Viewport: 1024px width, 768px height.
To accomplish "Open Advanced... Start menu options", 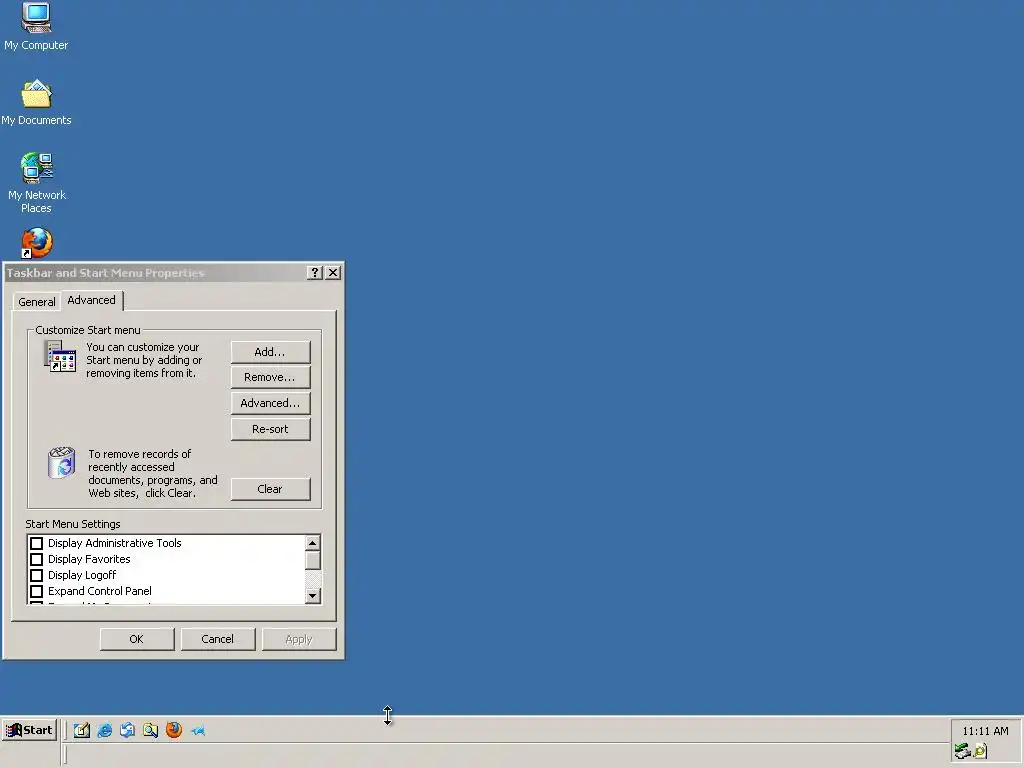I will click(x=270, y=404).
